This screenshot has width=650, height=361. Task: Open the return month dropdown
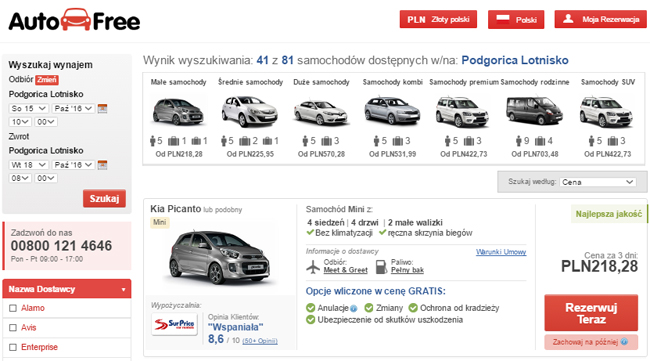pos(74,165)
